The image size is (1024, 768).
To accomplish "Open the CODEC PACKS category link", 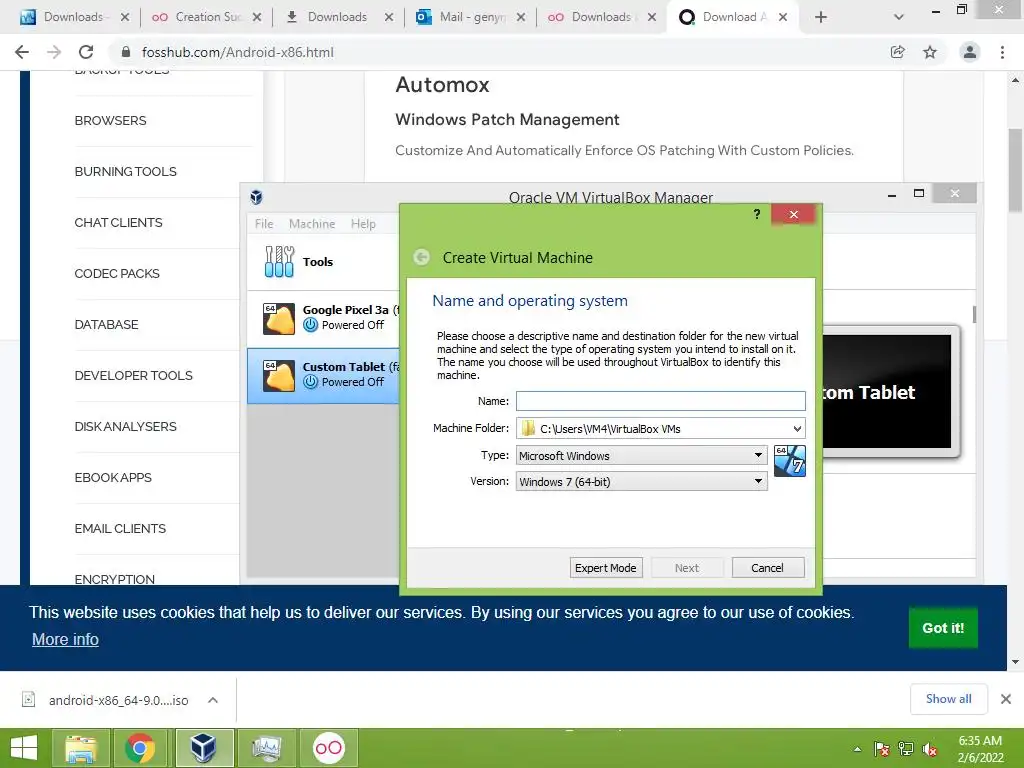I will (x=117, y=273).
